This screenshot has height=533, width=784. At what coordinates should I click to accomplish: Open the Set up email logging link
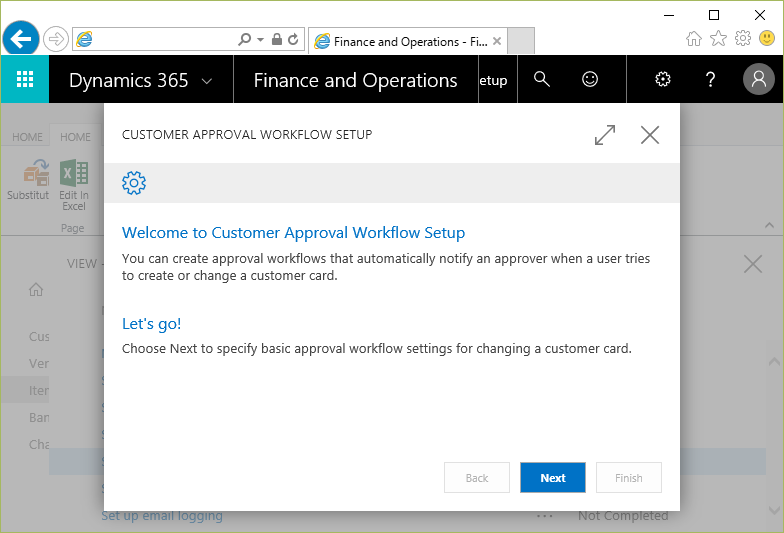(162, 516)
